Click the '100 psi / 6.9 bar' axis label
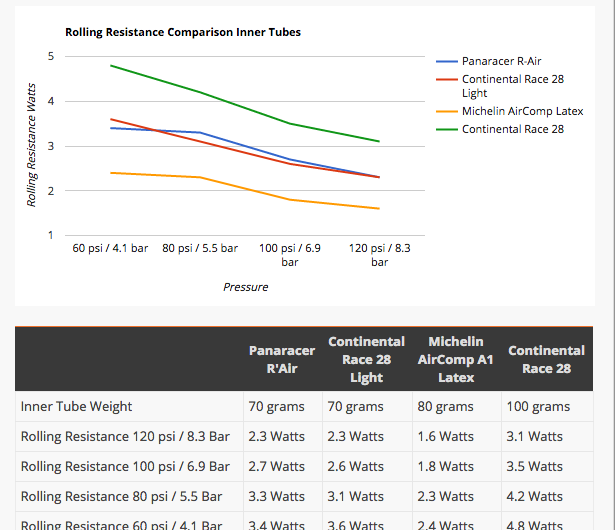This screenshot has height=530, width=615. [x=290, y=255]
